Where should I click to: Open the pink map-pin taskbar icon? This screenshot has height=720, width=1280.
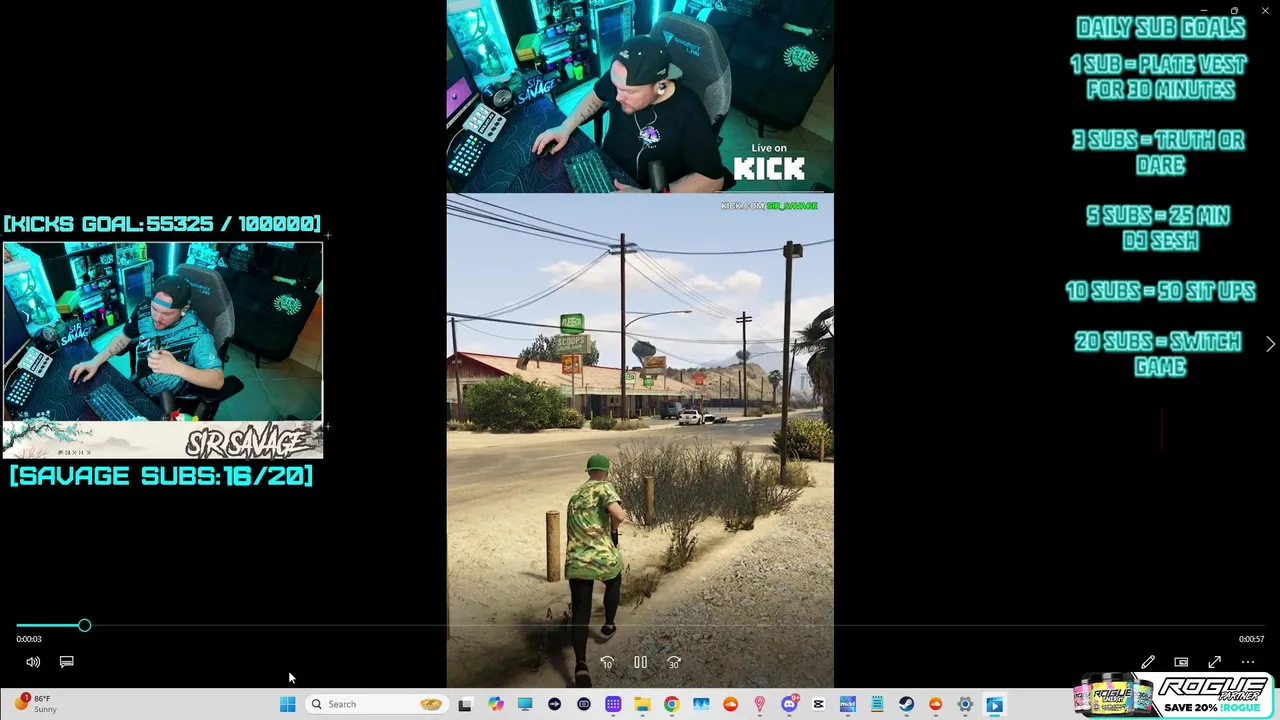point(760,704)
